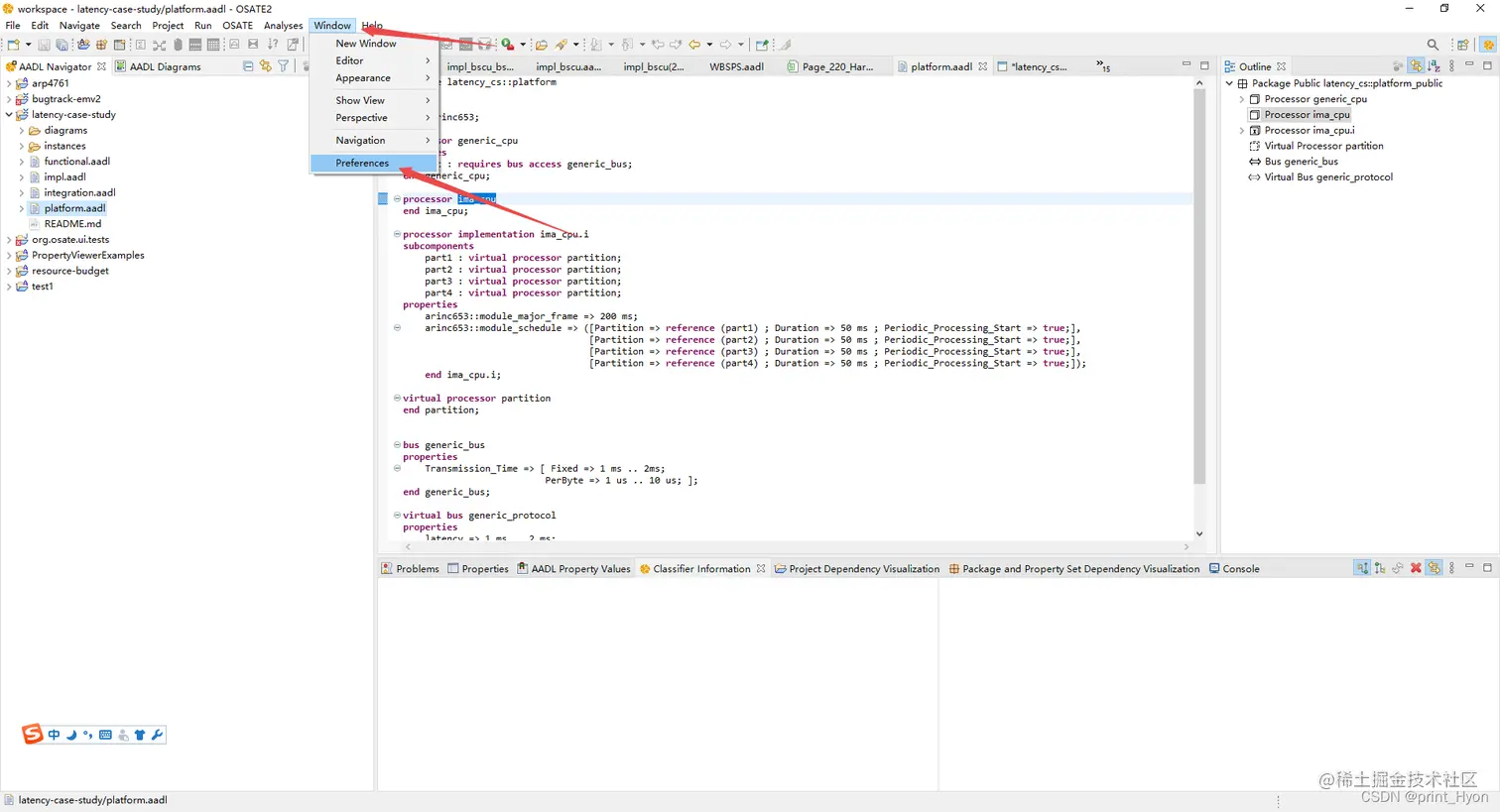Collapse the Package Public outline node
The image size is (1500, 812).
1229,83
